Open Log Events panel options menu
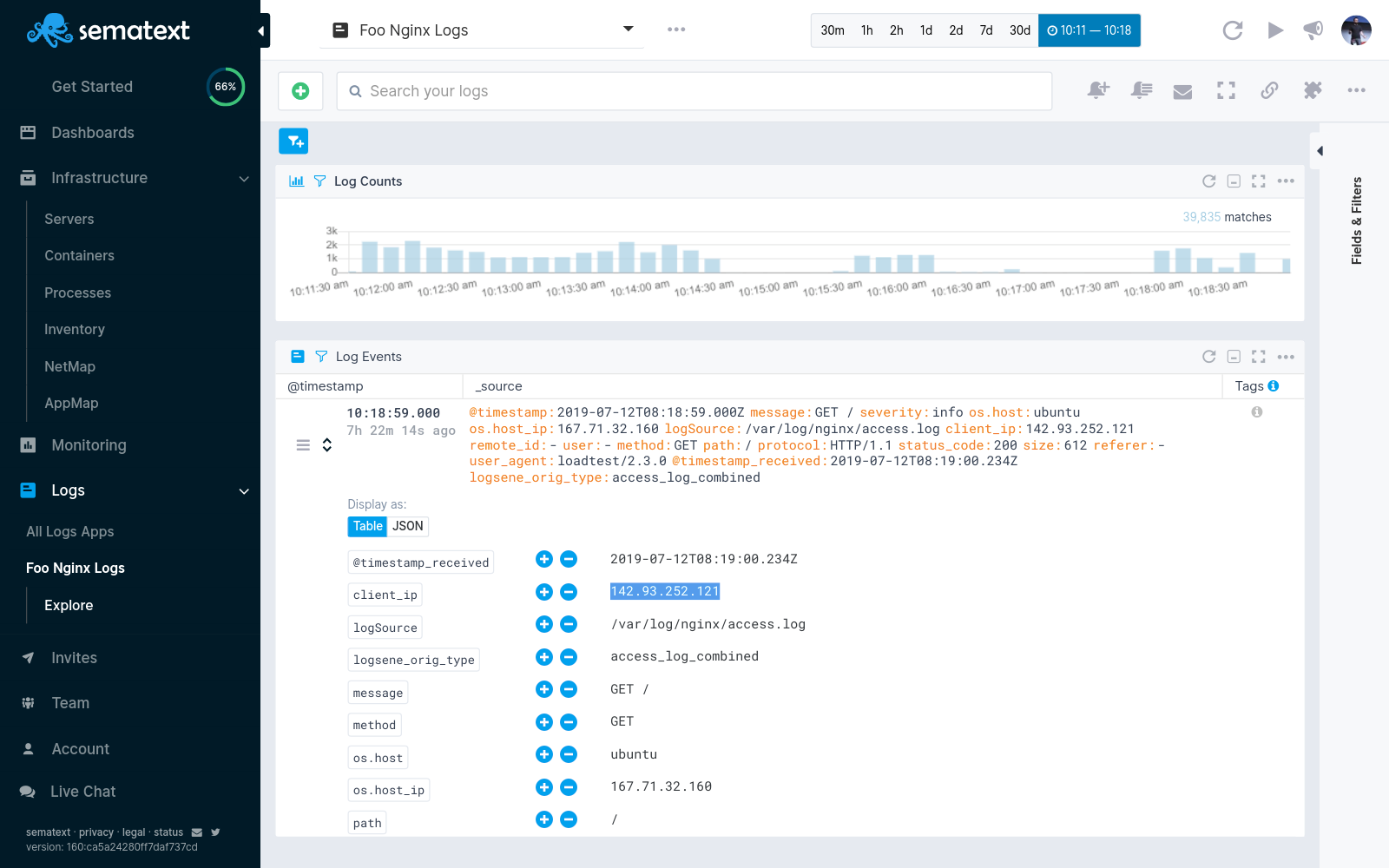Image resolution: width=1389 pixels, height=868 pixels. click(1286, 357)
